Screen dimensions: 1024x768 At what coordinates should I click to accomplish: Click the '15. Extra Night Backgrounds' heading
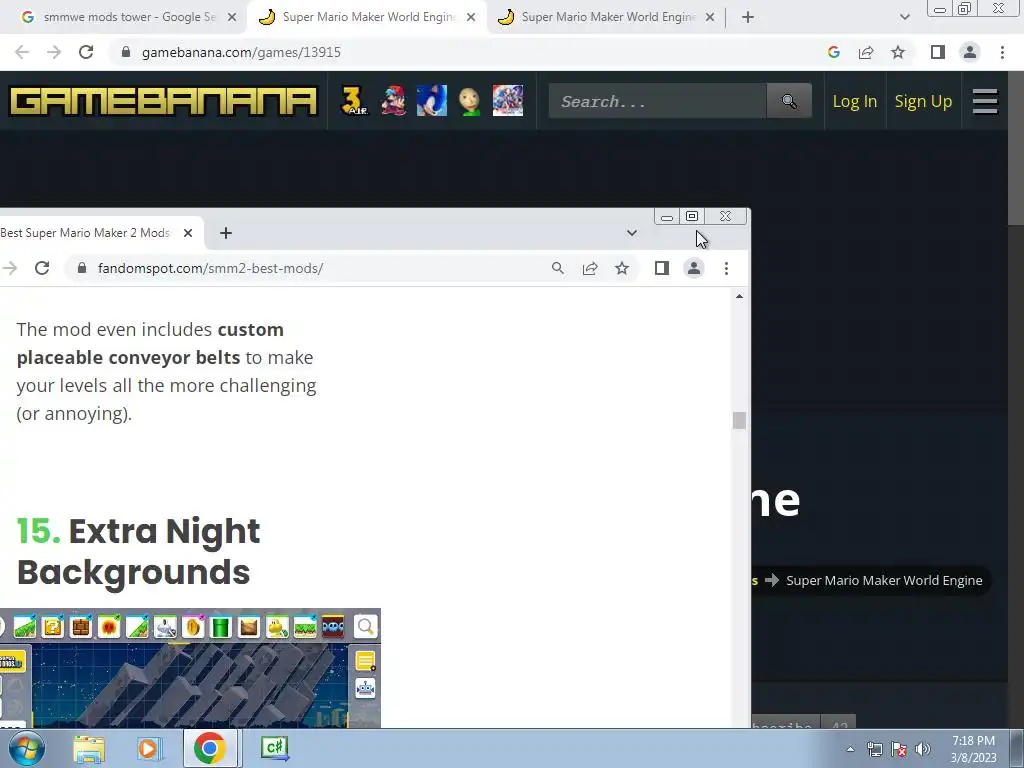click(x=138, y=551)
